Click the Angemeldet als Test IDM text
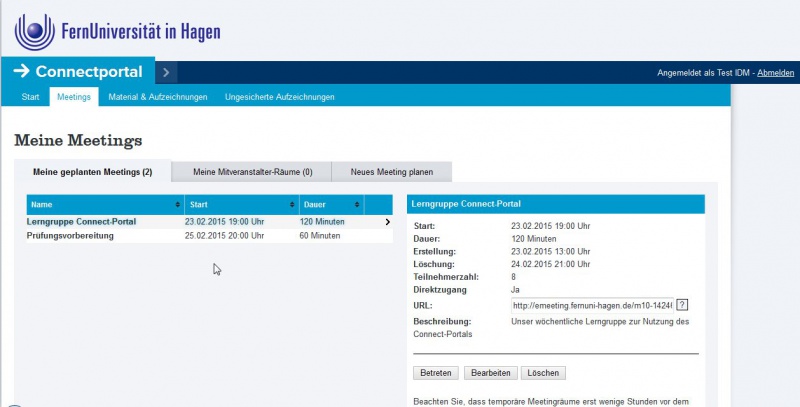This screenshot has width=800, height=407. tap(703, 73)
